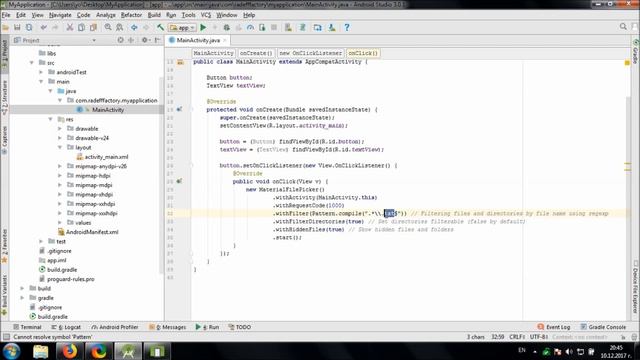Viewport: 640px width, 360px height.
Task: Open the Messages tool window
Action: pyautogui.click(x=168, y=327)
